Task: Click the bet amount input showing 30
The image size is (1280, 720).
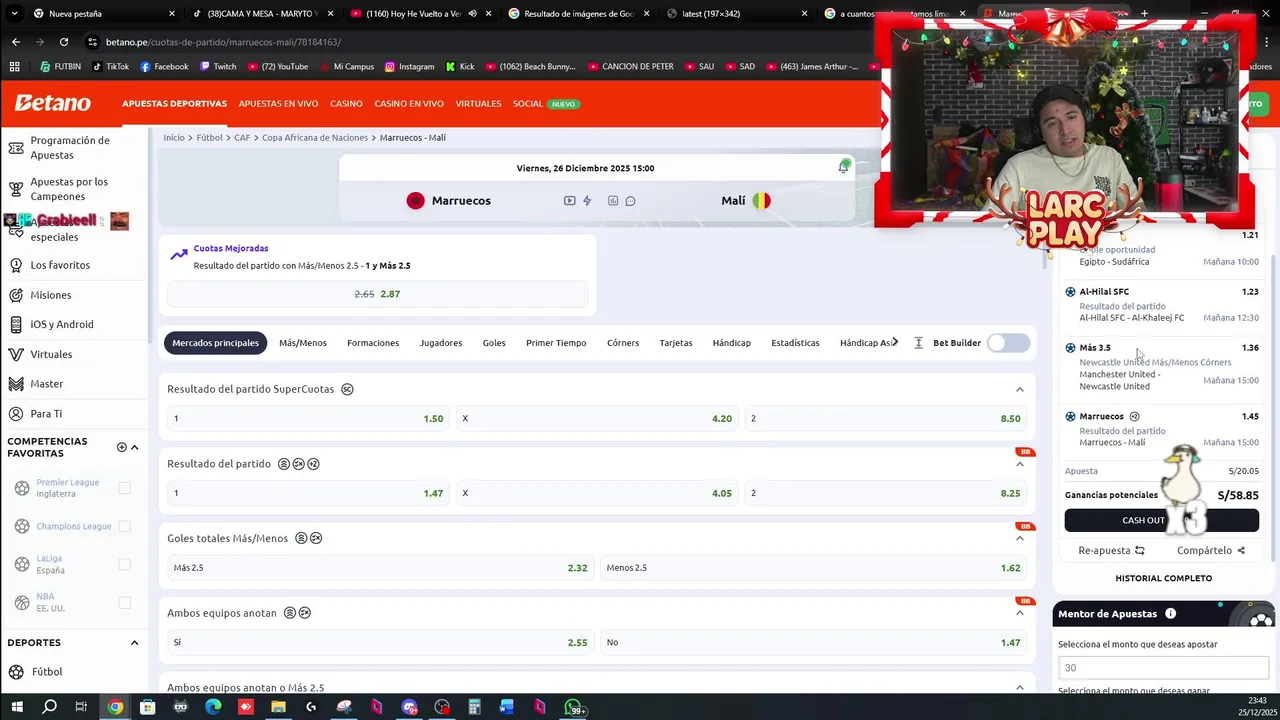Action: click(1163, 668)
